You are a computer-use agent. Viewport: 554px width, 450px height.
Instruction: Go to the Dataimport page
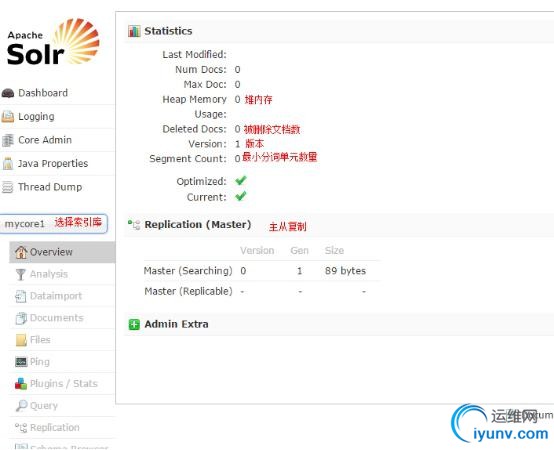click(62, 296)
